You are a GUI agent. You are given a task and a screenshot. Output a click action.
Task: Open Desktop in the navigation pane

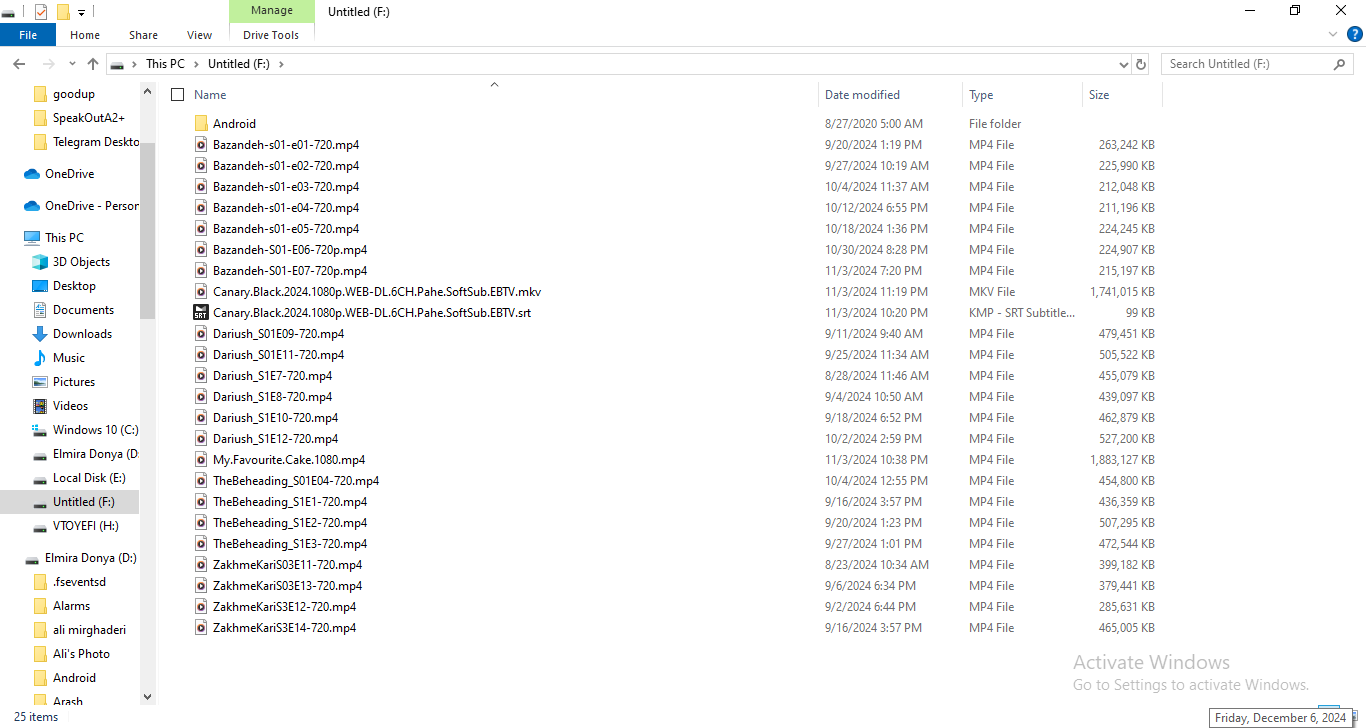74,286
